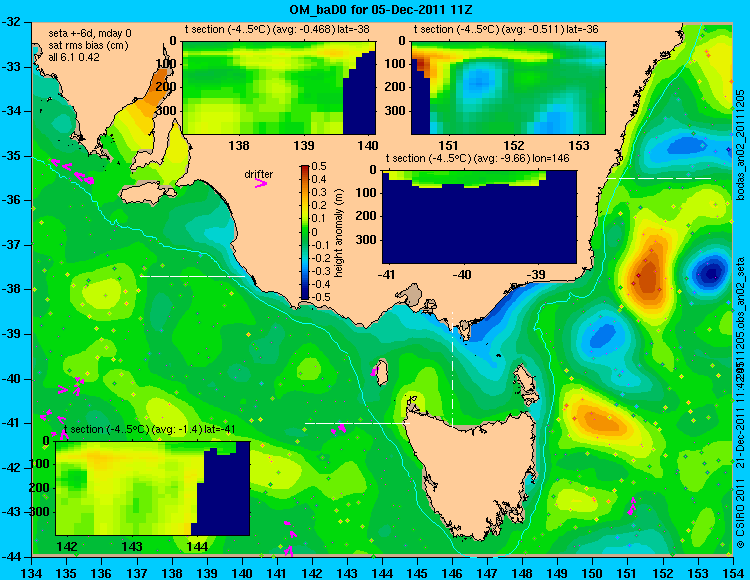This screenshot has width=750, height=580.
Task: Click the '139' tick below the lat=-38 section
Action: point(304,145)
